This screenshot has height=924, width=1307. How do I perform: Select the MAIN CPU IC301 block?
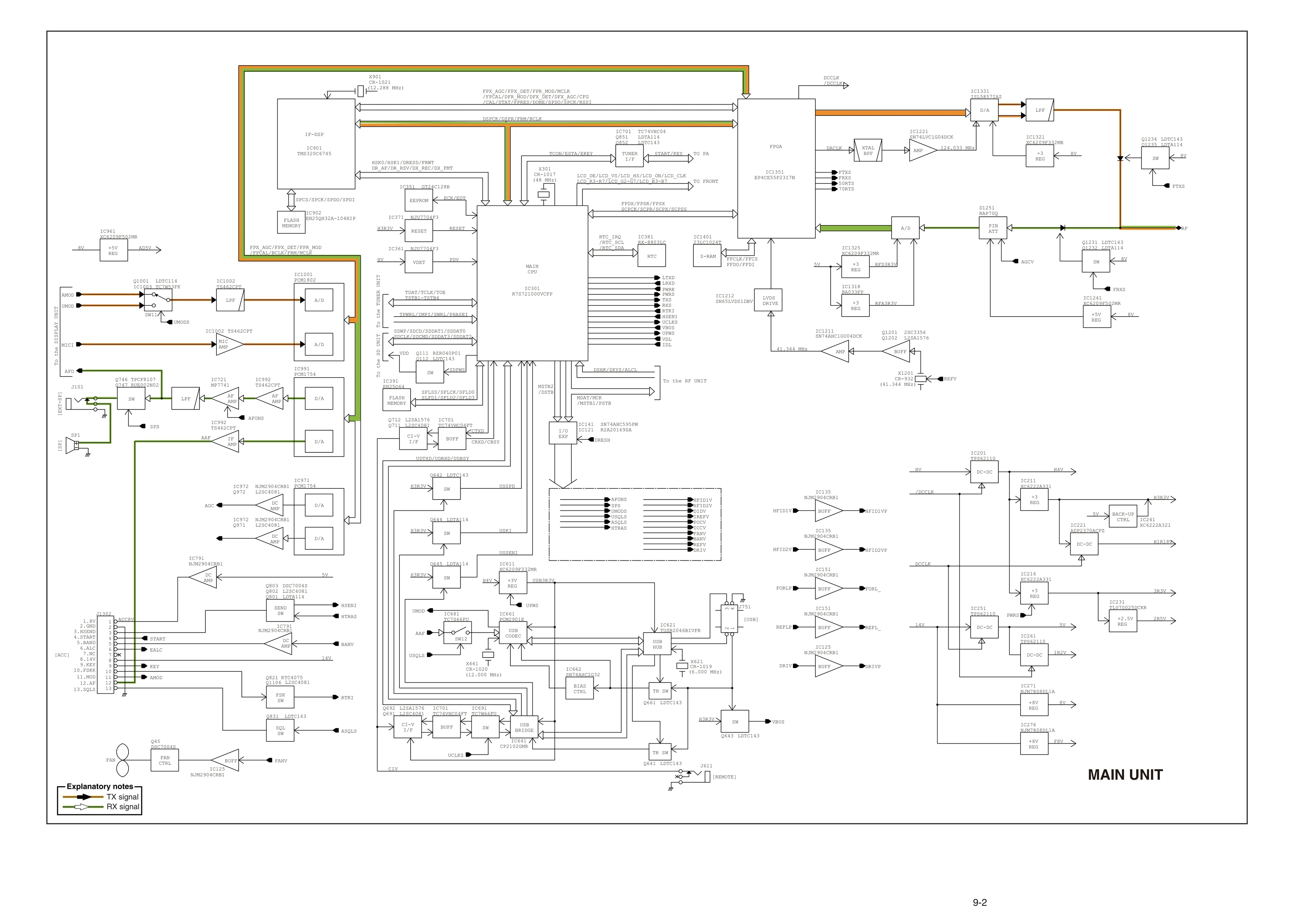tap(532, 283)
